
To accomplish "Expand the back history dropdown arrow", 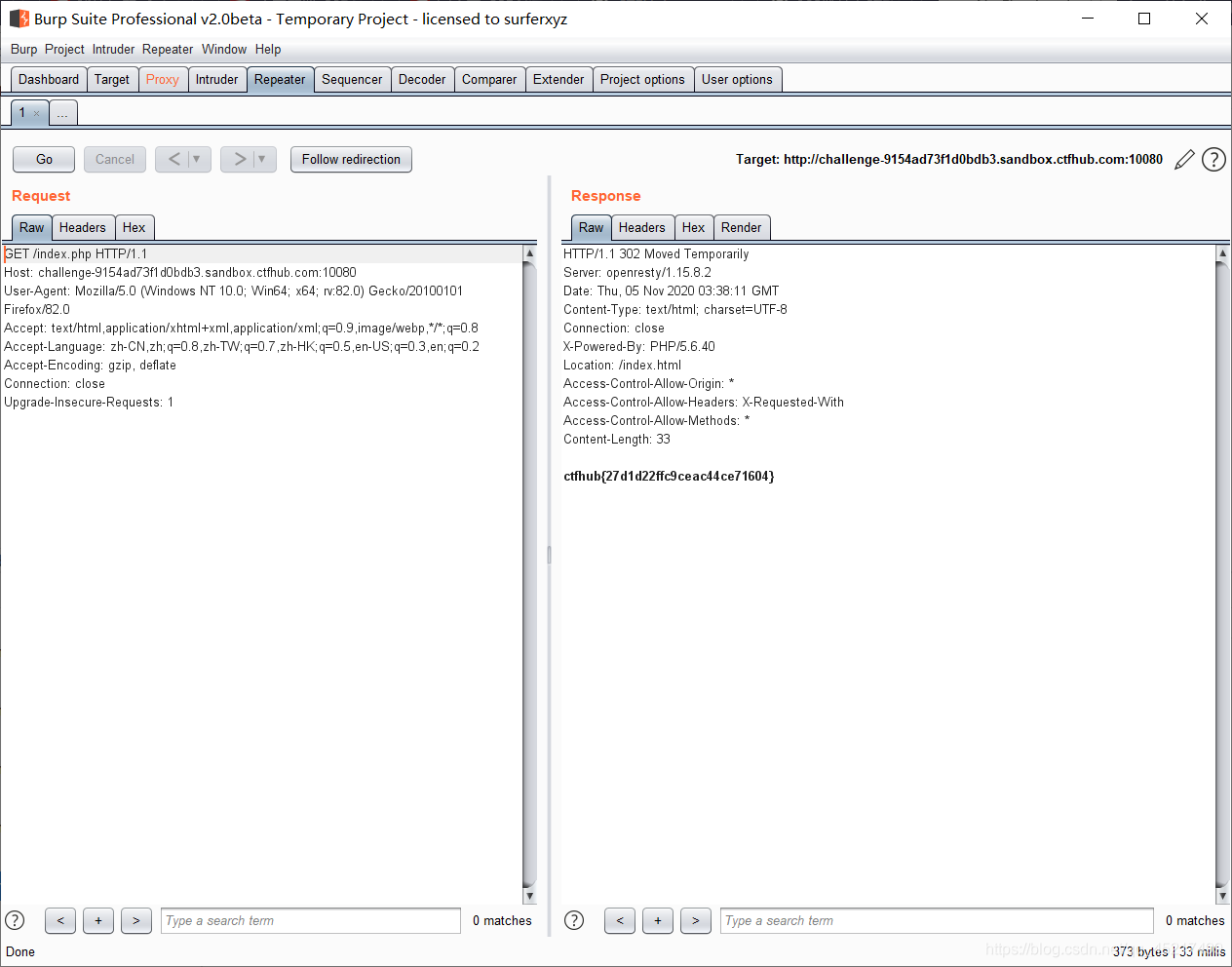I will (x=197, y=159).
